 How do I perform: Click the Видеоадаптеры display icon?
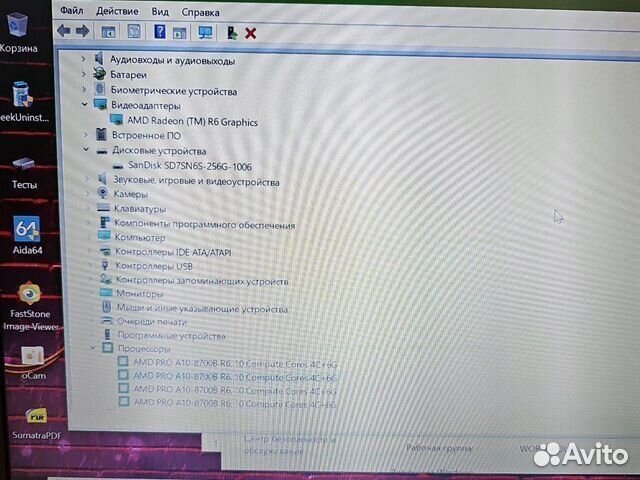coord(100,104)
